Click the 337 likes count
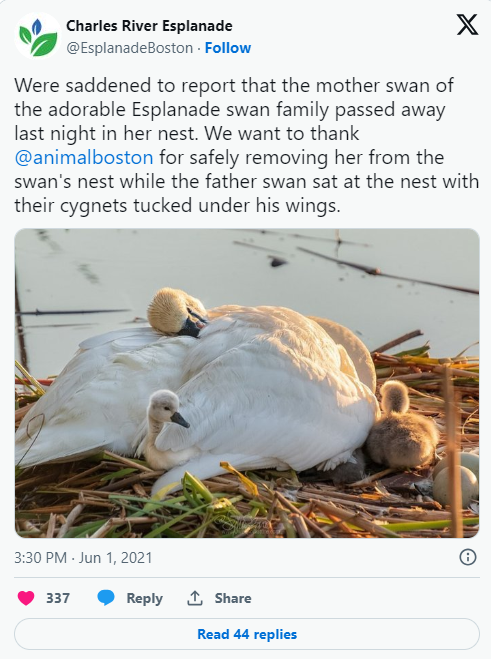The image size is (491, 659). pyautogui.click(x=58, y=598)
